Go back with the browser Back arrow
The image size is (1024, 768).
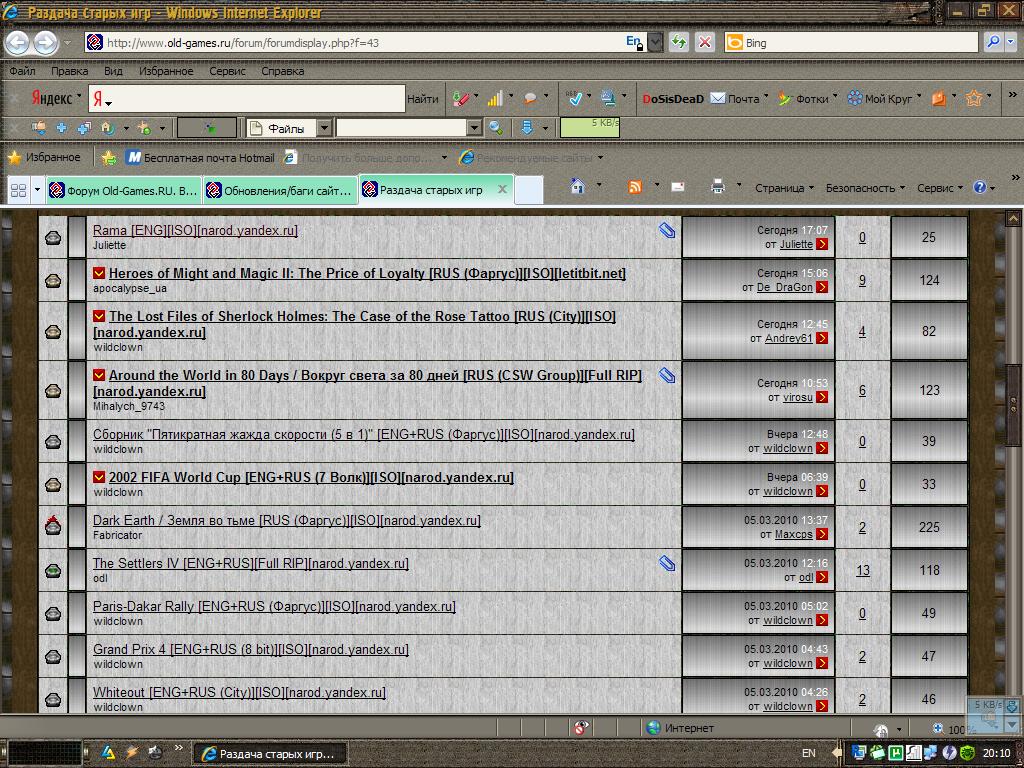[x=18, y=43]
